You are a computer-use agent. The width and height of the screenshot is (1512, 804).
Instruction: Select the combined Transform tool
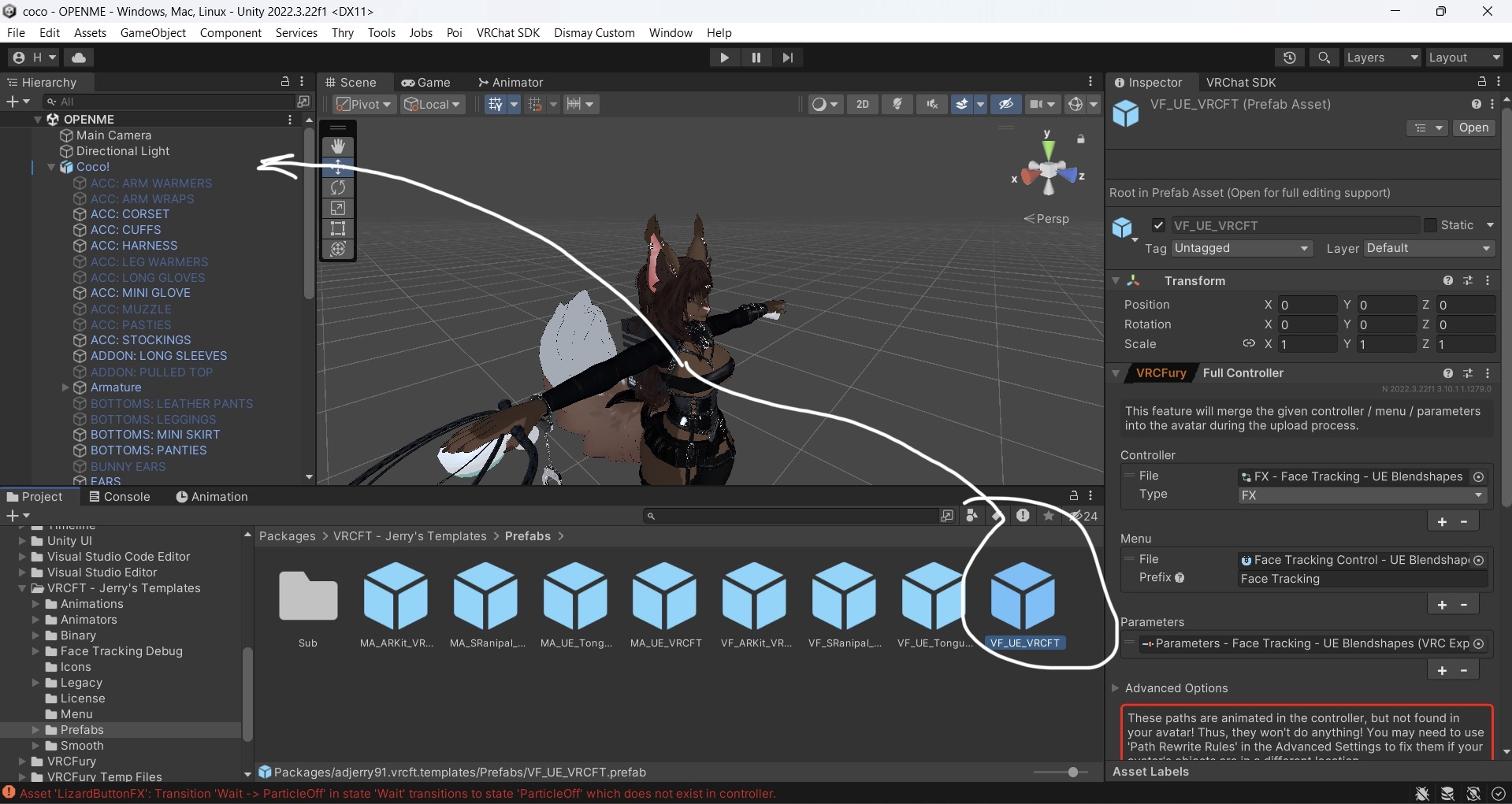point(338,249)
